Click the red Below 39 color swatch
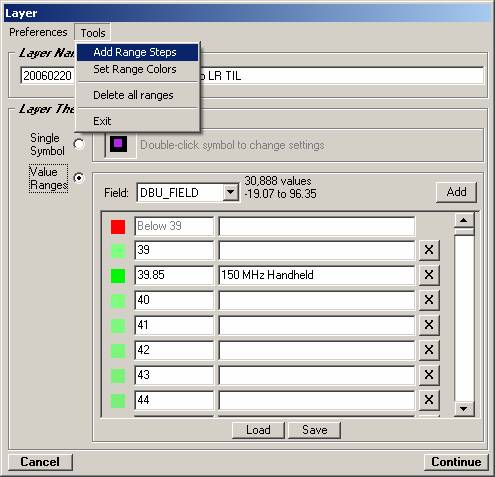Screen dimensions: 495x477 point(118,227)
